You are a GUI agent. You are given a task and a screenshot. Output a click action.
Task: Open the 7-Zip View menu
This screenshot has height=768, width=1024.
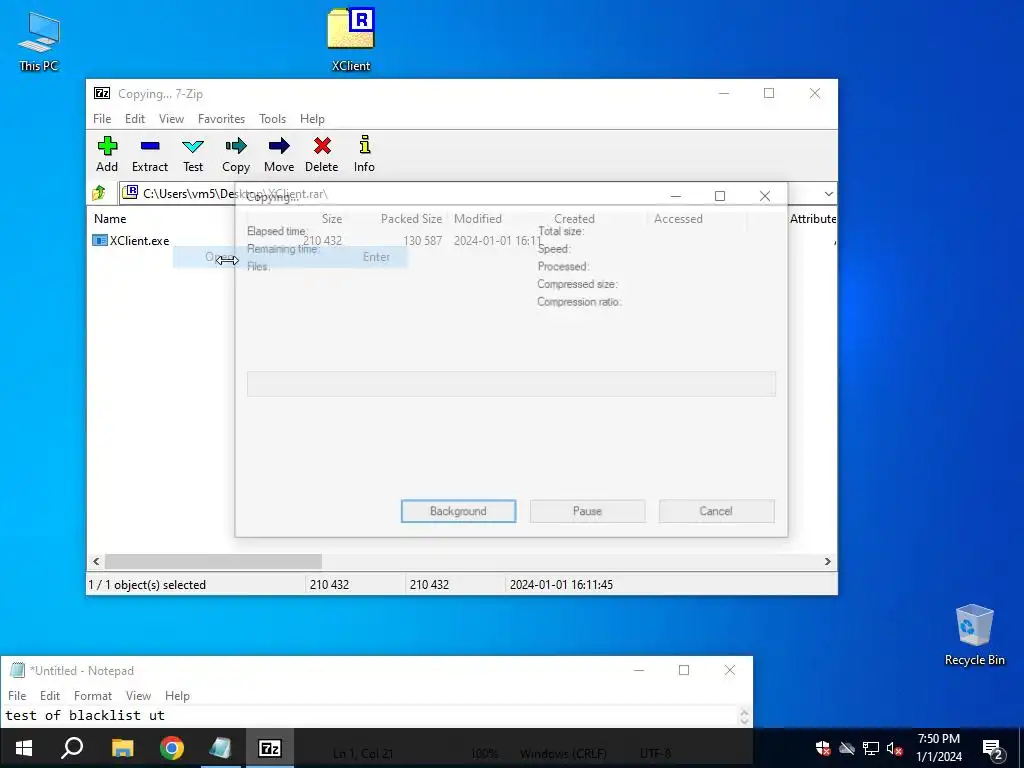click(x=171, y=119)
